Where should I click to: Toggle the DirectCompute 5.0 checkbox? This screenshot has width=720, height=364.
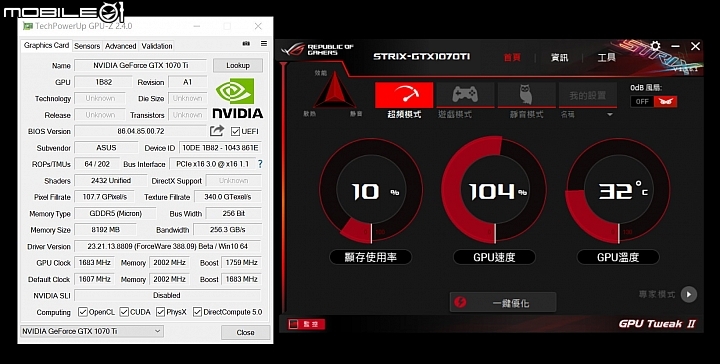click(x=197, y=312)
